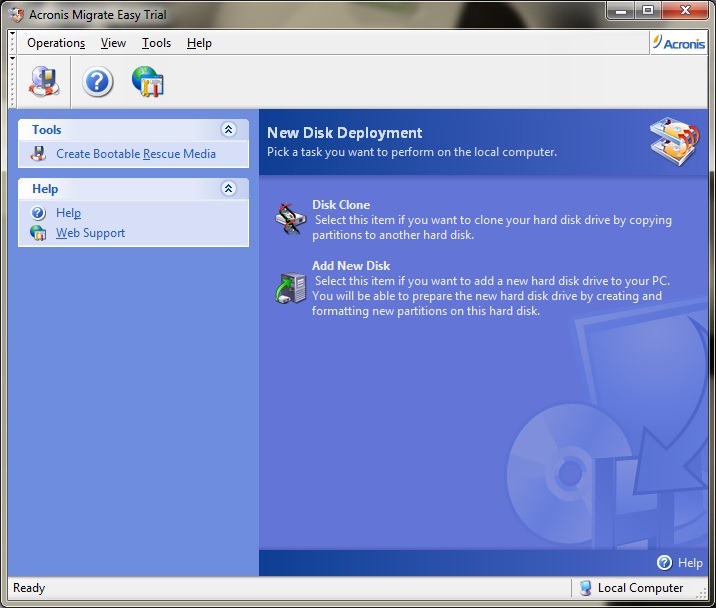Open the Web Support link
Viewport: 716px width, 608px height.
click(91, 233)
